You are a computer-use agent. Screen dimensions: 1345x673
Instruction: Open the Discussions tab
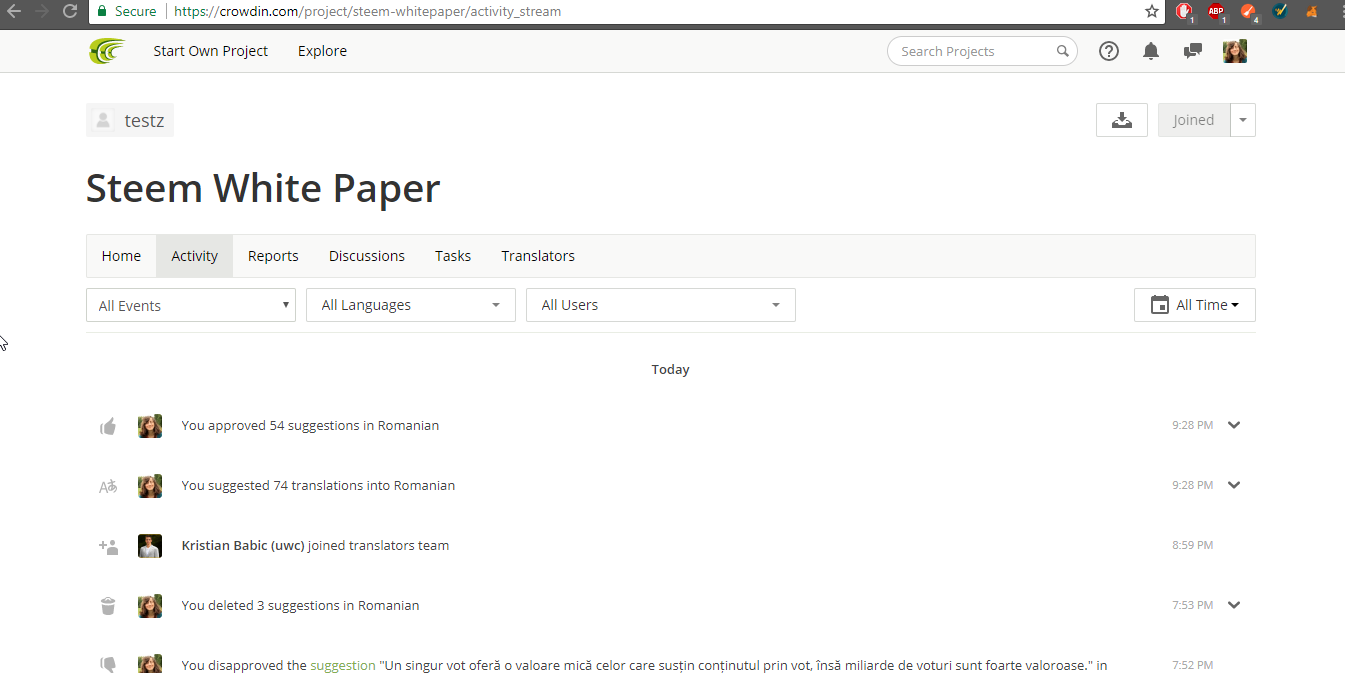pos(367,256)
